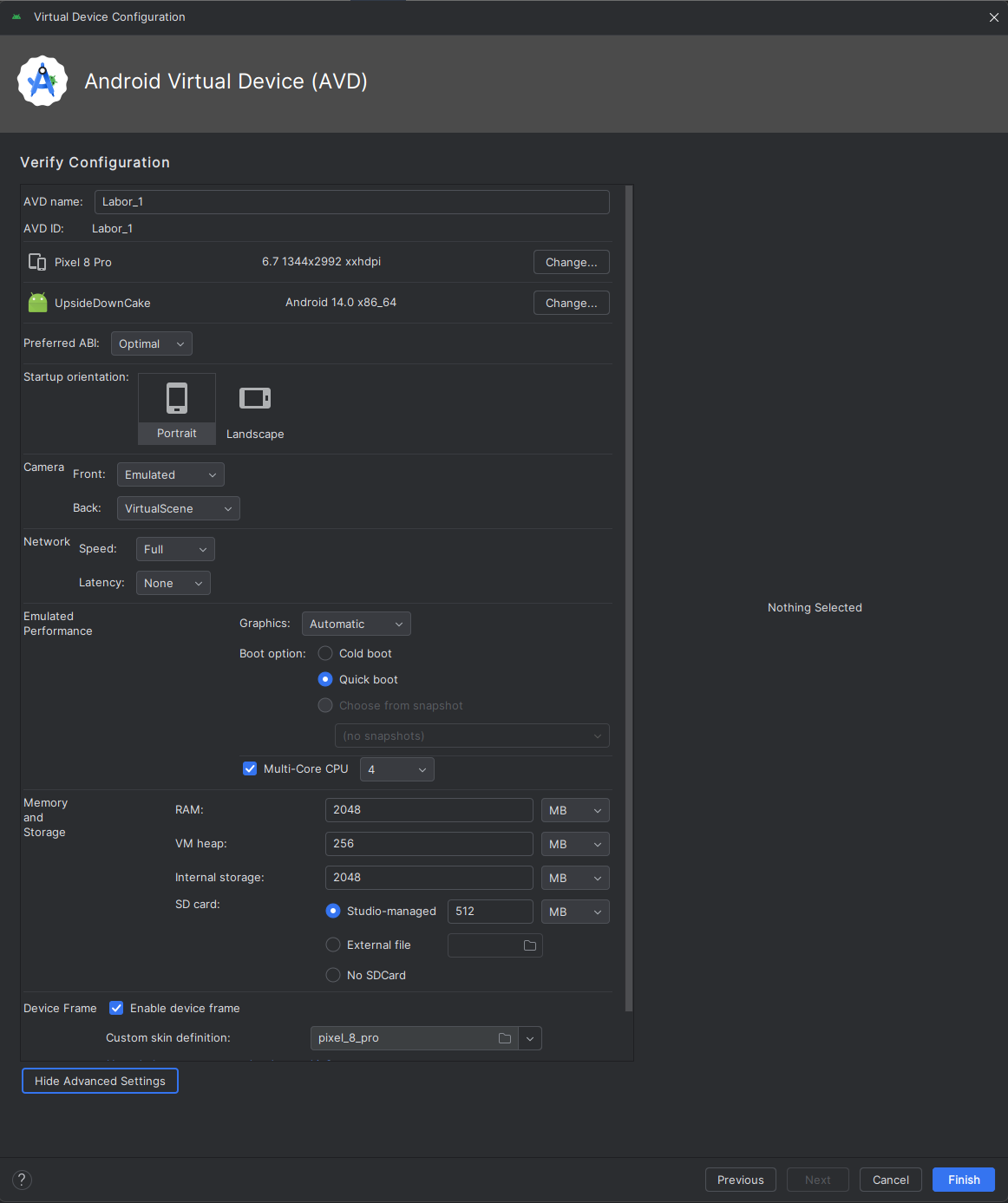Open the Multi-Core CPU count dropdown
The image size is (1008, 1203).
point(397,769)
